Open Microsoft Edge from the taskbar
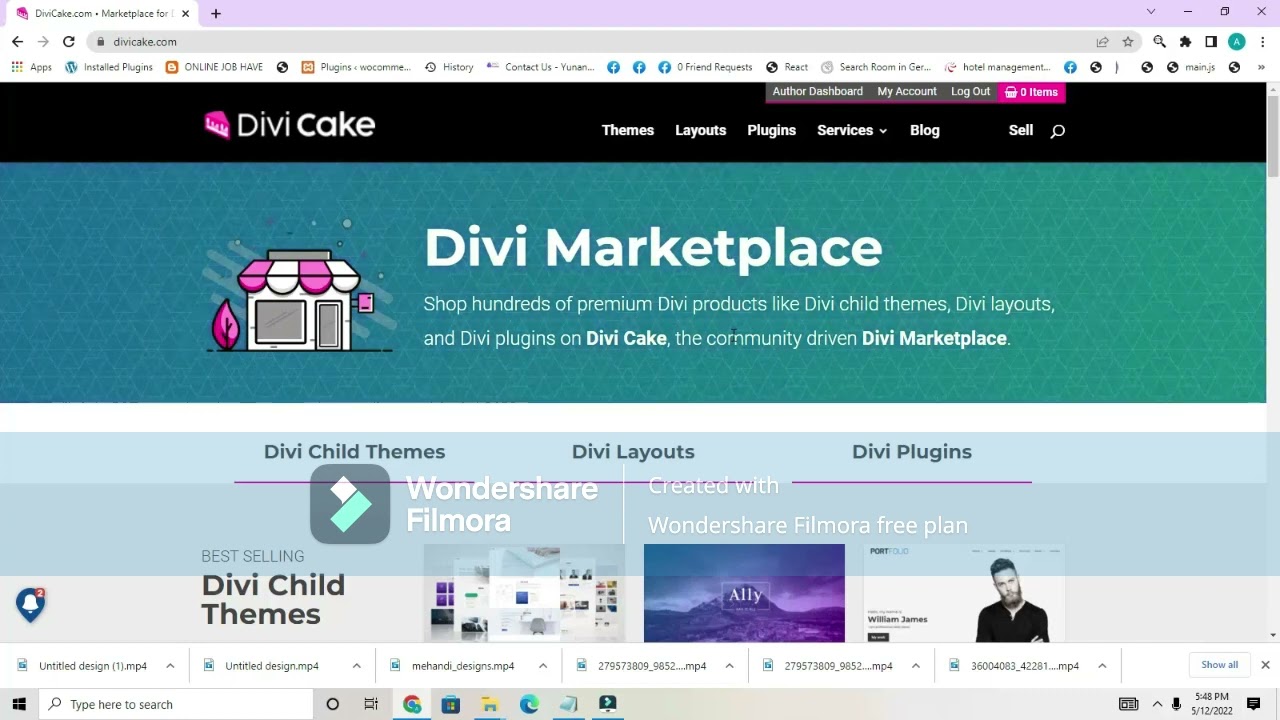 pyautogui.click(x=529, y=704)
